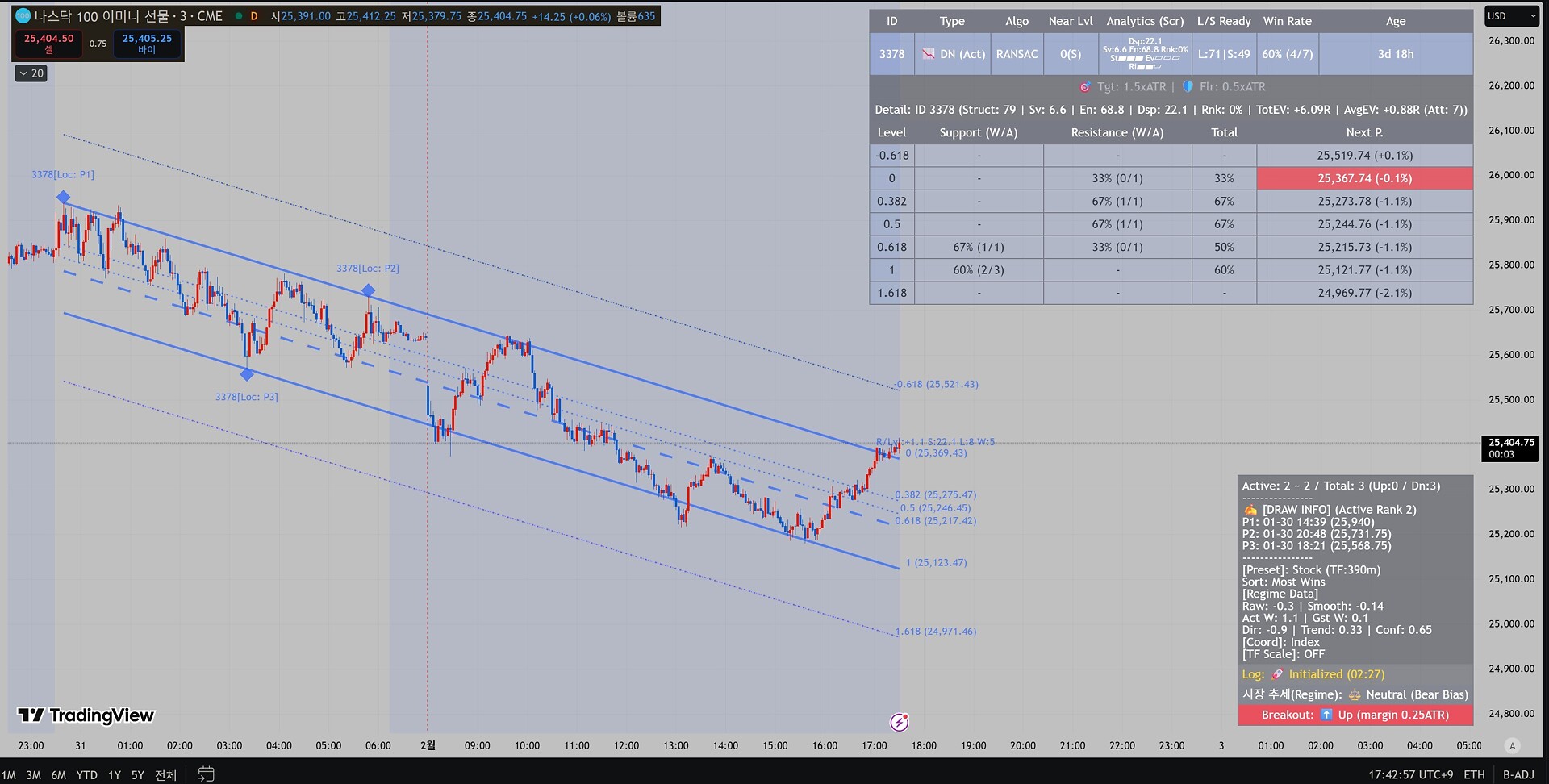This screenshot has height=784, width=1549.
Task: Click the 26,000.00 price scale label
Action: 1512,175
